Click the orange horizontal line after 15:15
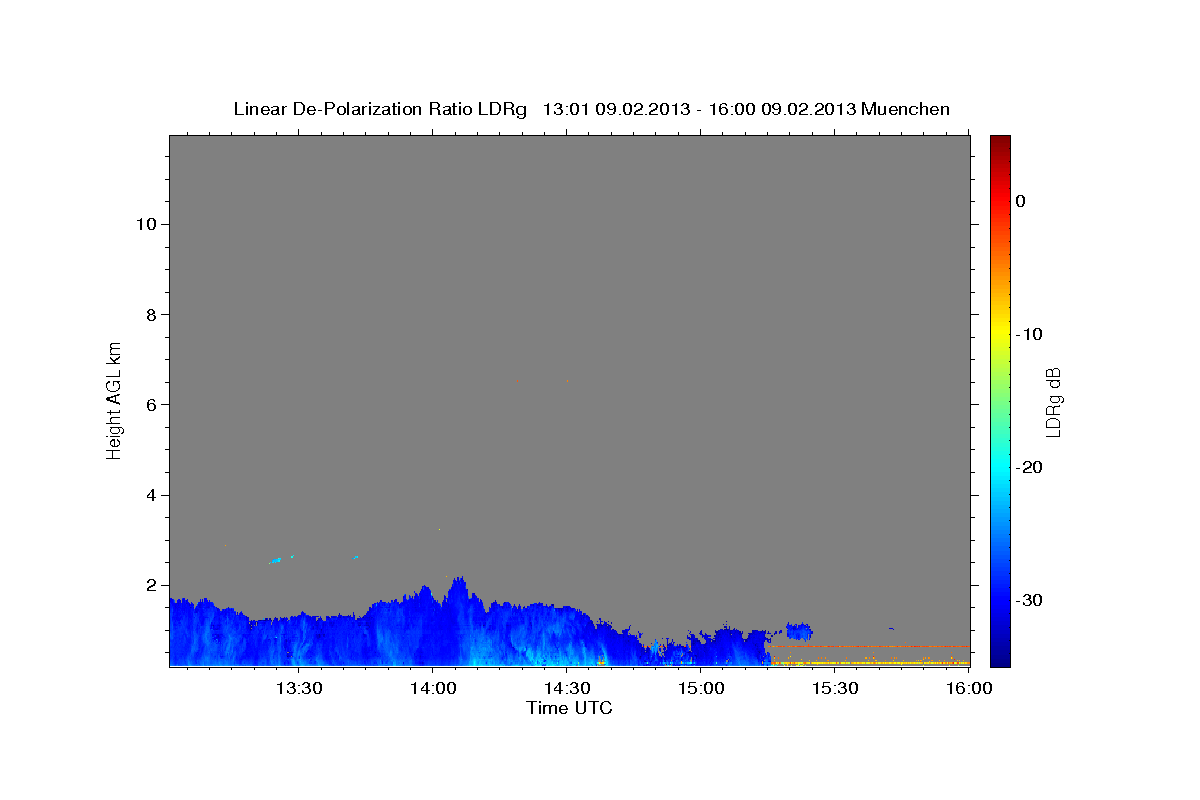The image size is (1200, 800). coord(869,646)
